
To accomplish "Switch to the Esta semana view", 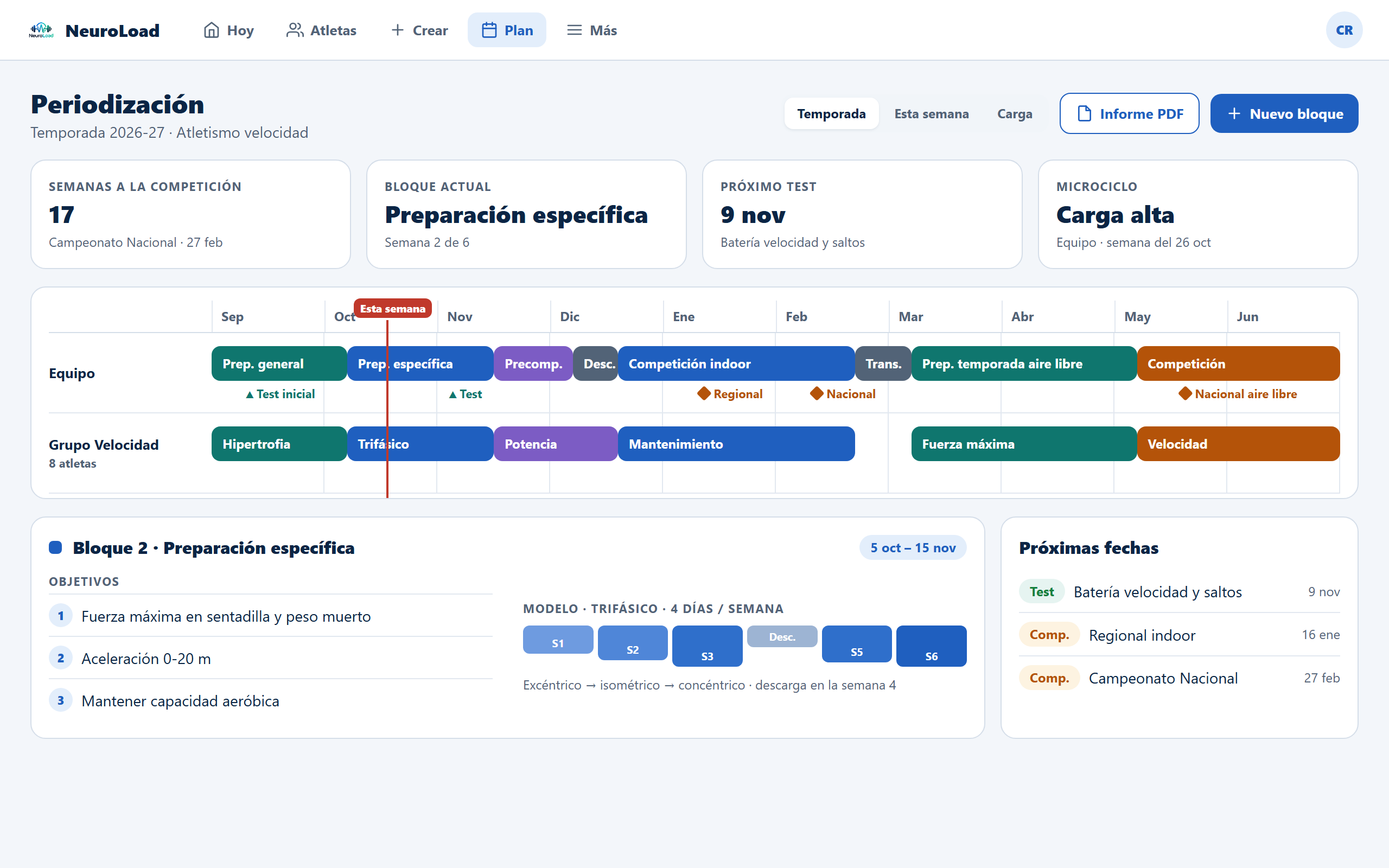I will coord(931,114).
